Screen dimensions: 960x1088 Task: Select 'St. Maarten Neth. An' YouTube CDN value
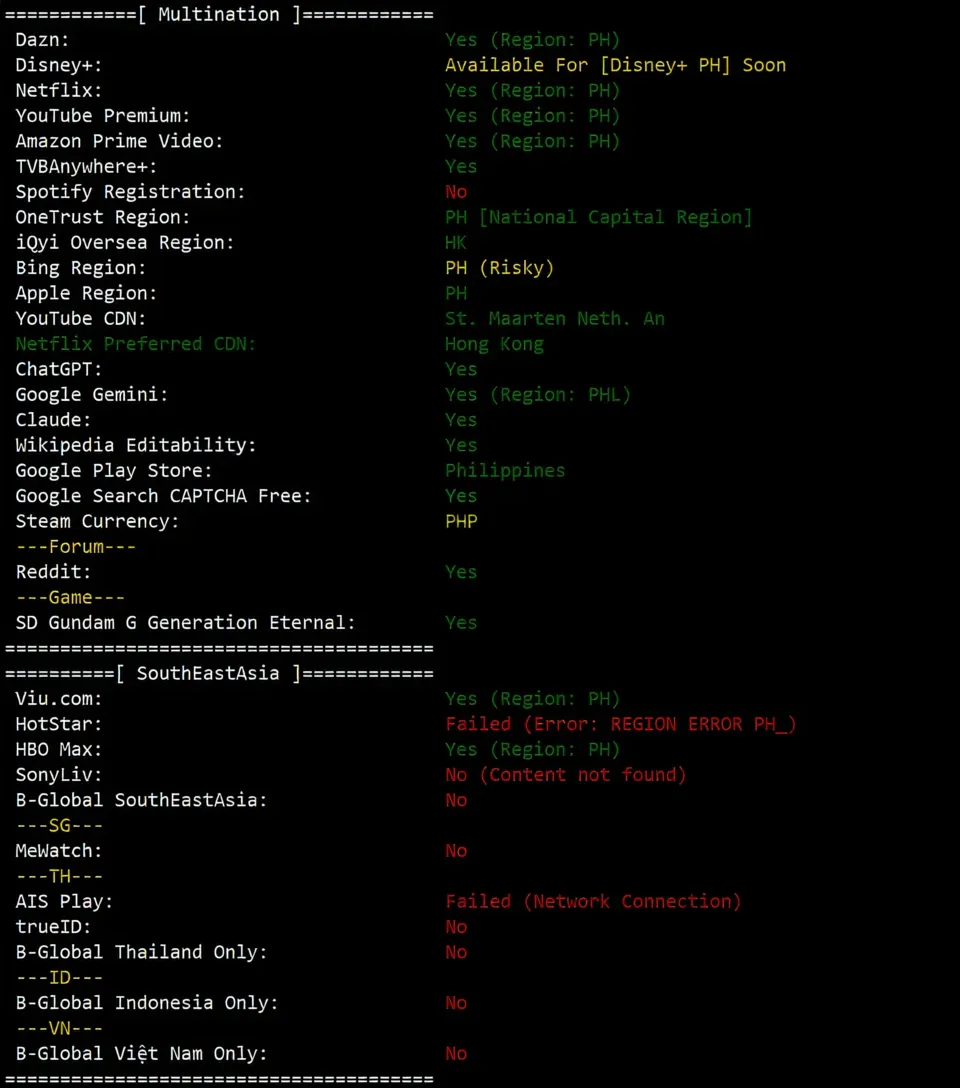pos(555,318)
